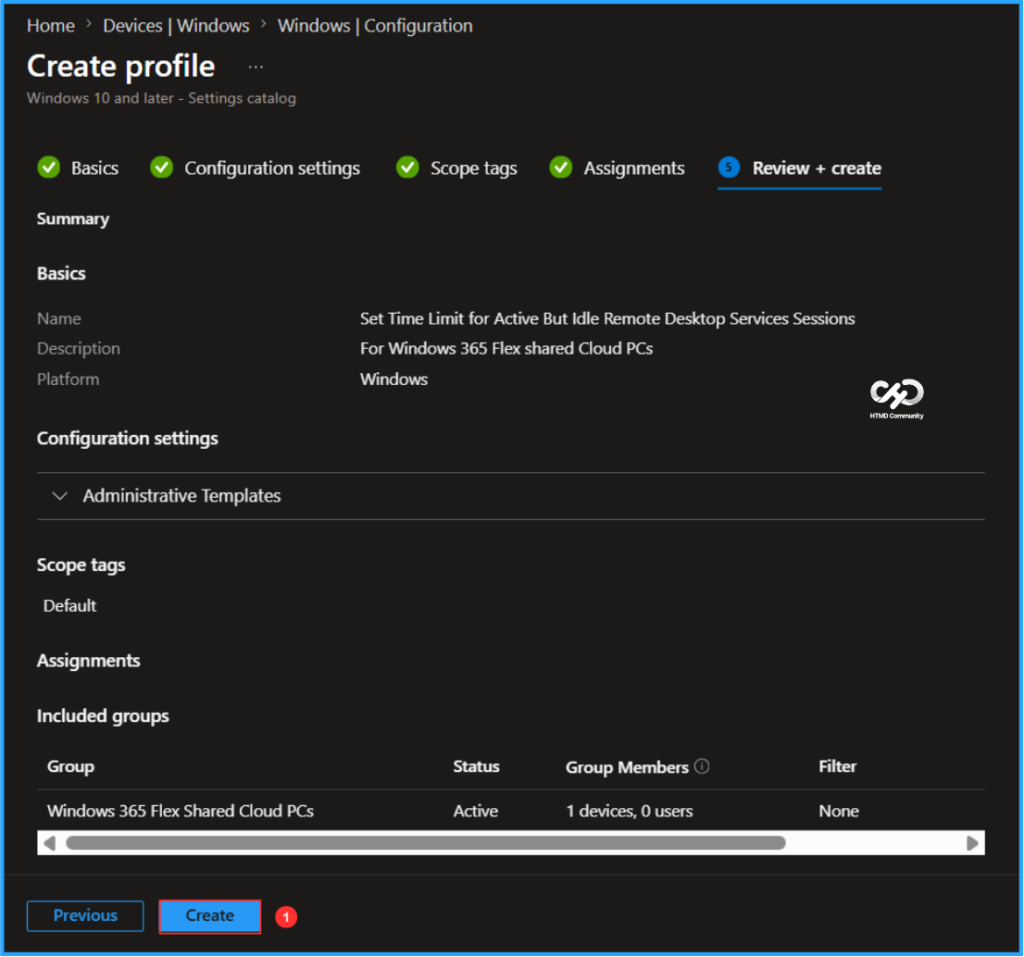This screenshot has height=957, width=1024.
Task: Click the '1 devices, 0 users' cell
Action: tap(629, 811)
